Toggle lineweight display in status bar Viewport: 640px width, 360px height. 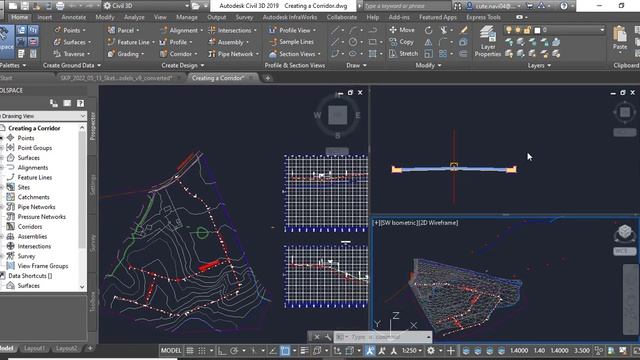coord(304,351)
